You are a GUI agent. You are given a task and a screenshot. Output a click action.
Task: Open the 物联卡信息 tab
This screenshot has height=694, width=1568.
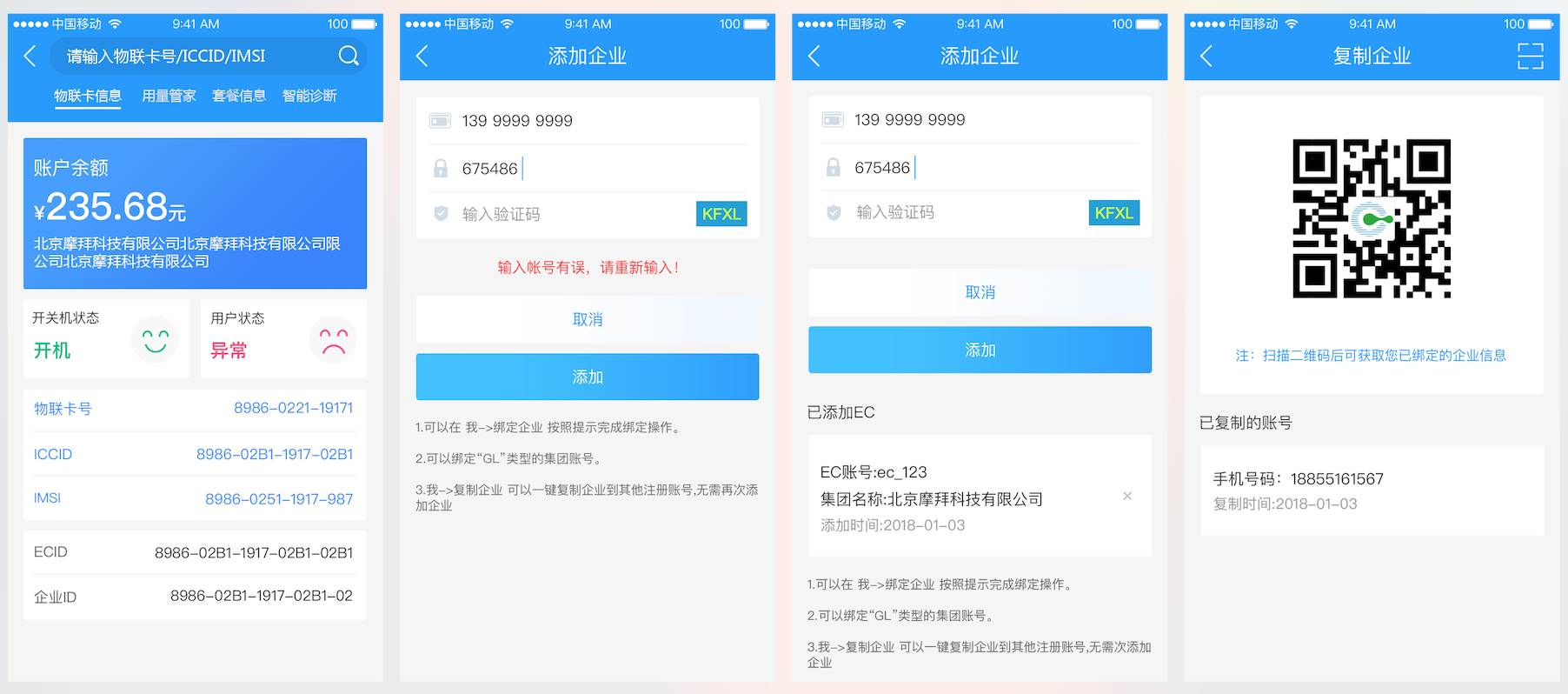(88, 96)
